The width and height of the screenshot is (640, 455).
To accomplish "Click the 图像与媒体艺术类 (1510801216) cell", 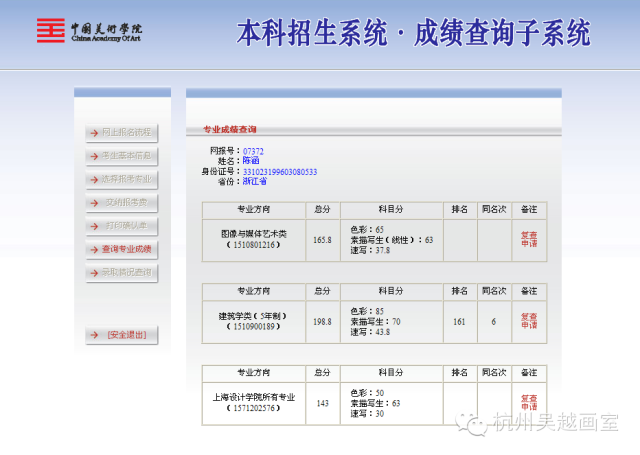I will click(x=254, y=240).
